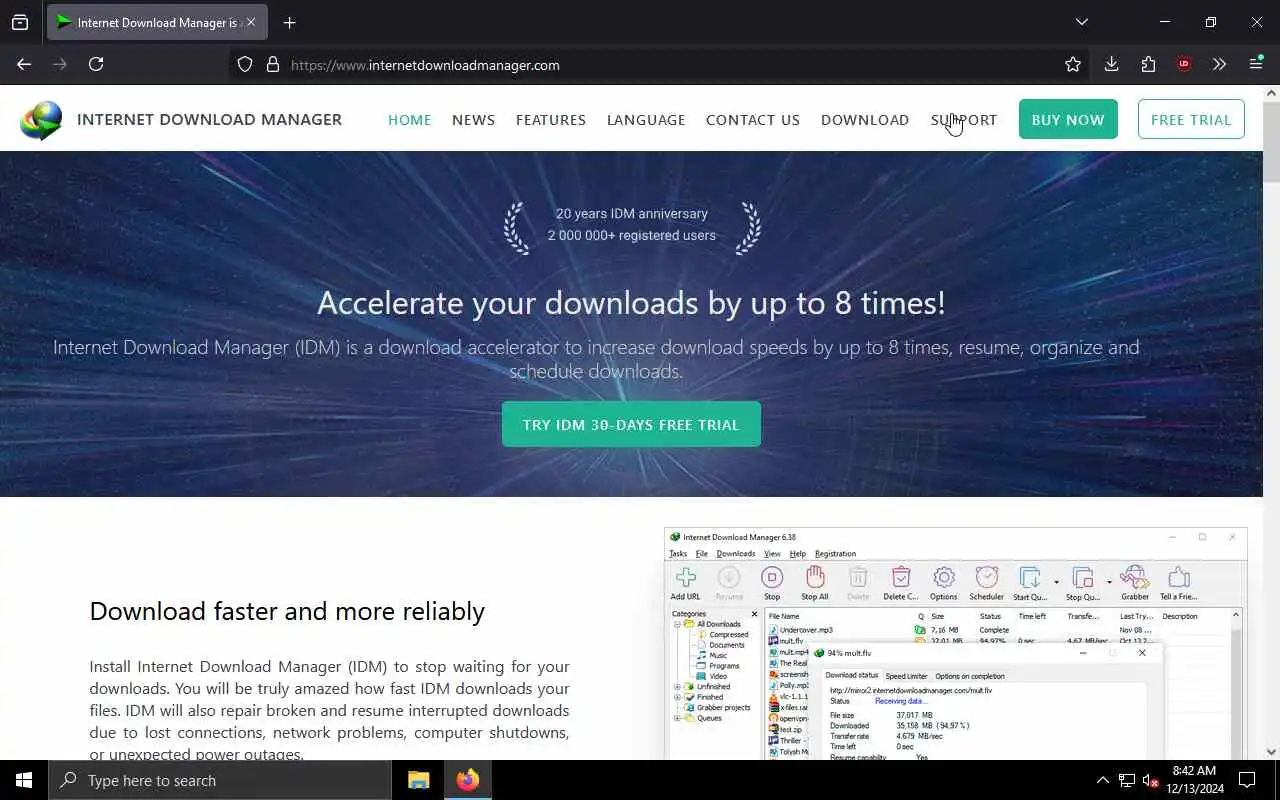Click the Tasks menu in IDM screenshot
Screen dimensions: 1280x800
pos(678,554)
